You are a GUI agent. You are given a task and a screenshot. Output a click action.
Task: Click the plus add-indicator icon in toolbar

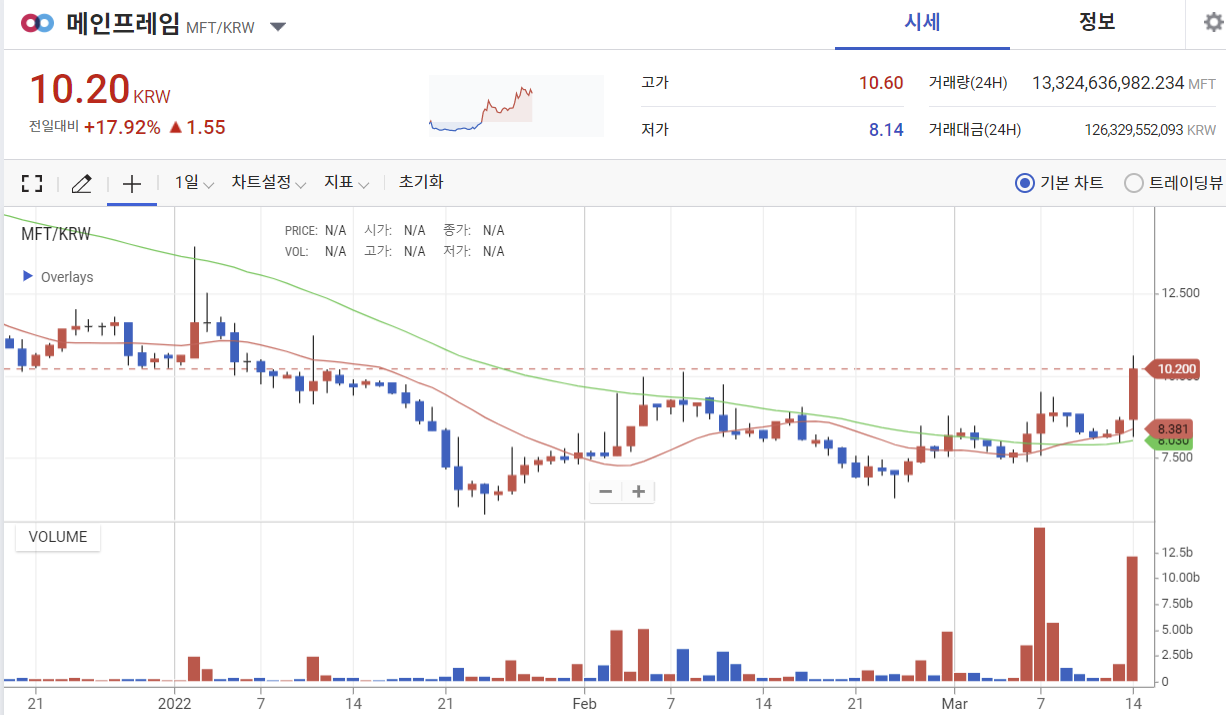tap(131, 183)
